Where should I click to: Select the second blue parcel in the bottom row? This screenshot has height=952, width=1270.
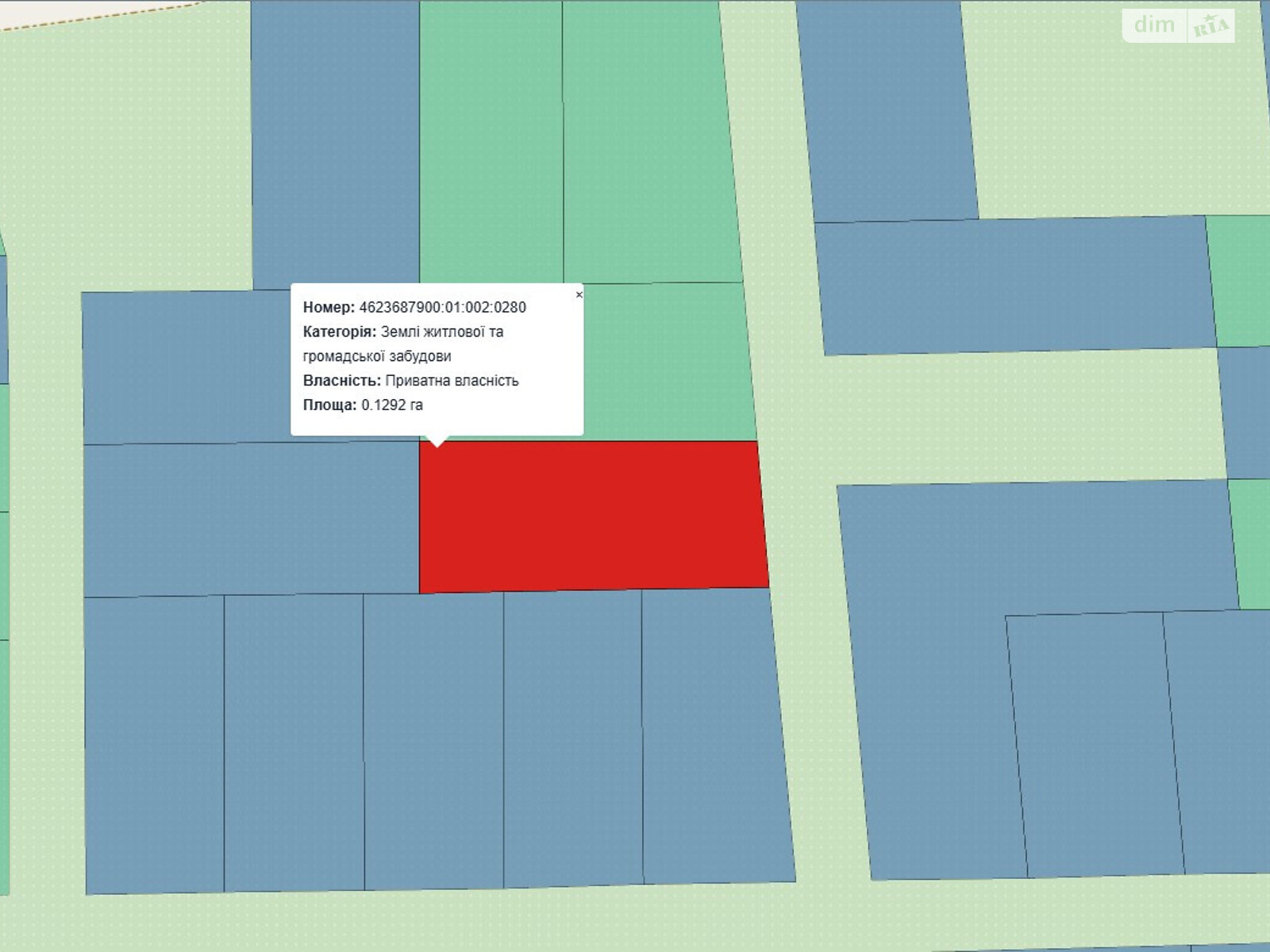[x=294, y=742]
